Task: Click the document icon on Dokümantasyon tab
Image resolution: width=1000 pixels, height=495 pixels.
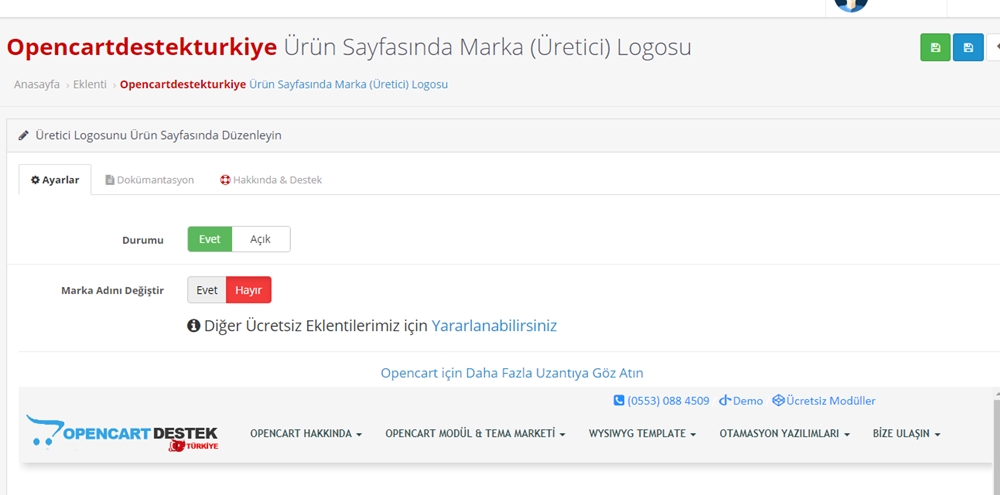Action: 110,180
